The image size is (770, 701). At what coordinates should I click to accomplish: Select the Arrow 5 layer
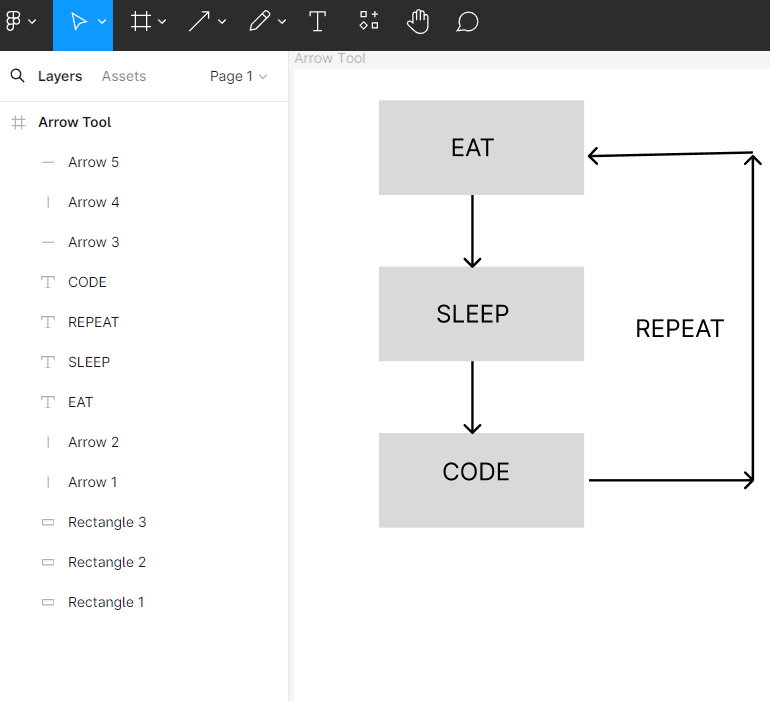pyautogui.click(x=144, y=162)
